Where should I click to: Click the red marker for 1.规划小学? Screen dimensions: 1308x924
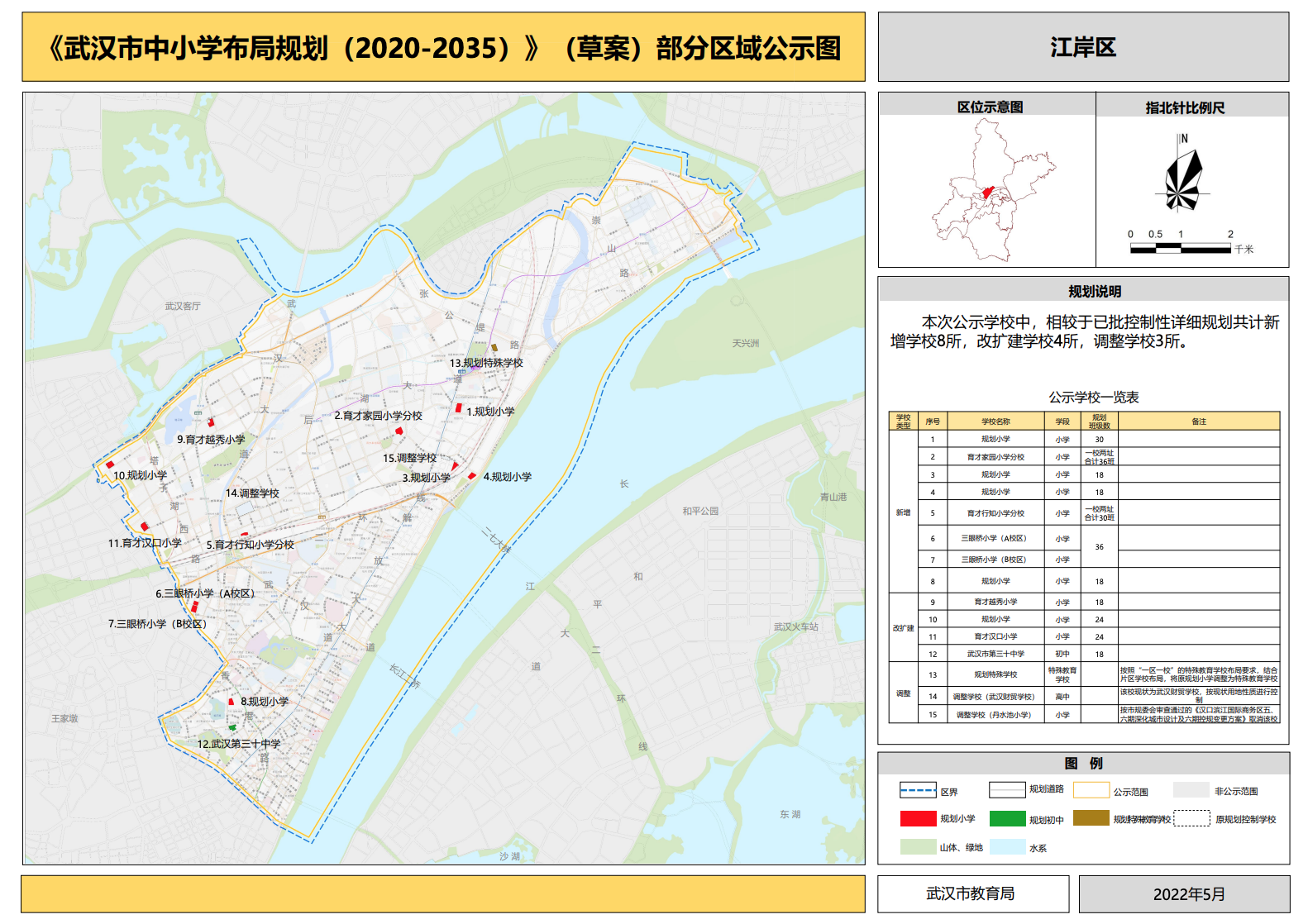point(459,408)
